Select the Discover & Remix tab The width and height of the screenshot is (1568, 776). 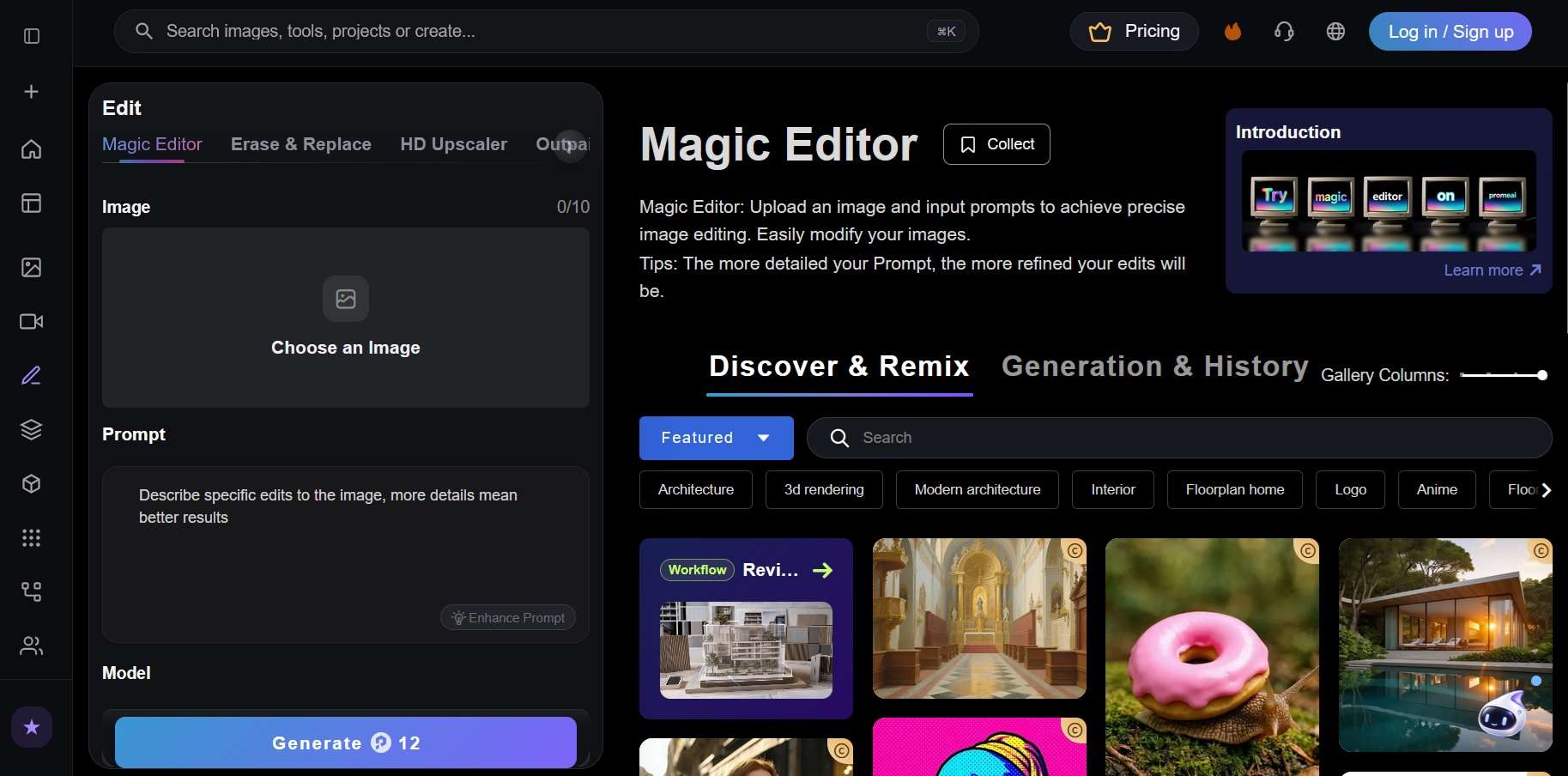pos(839,367)
